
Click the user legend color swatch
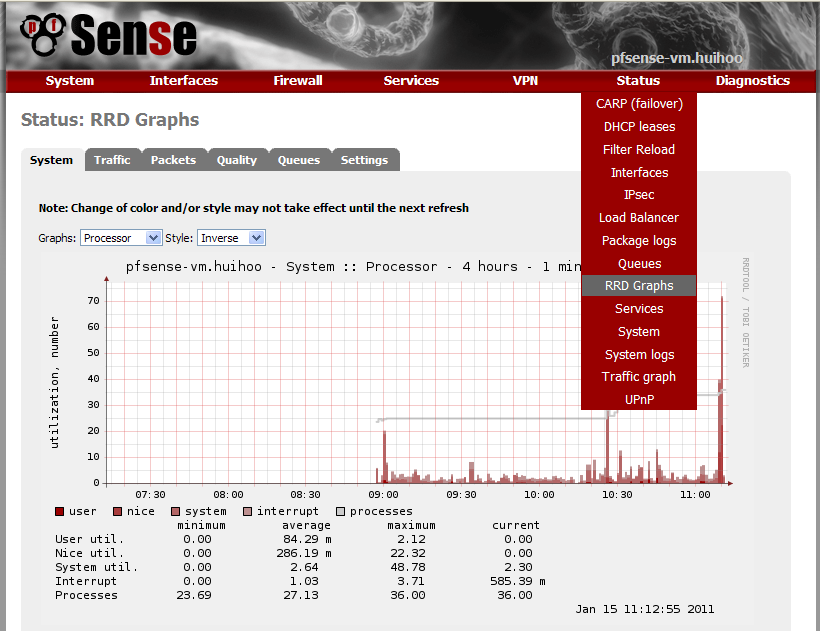60,511
